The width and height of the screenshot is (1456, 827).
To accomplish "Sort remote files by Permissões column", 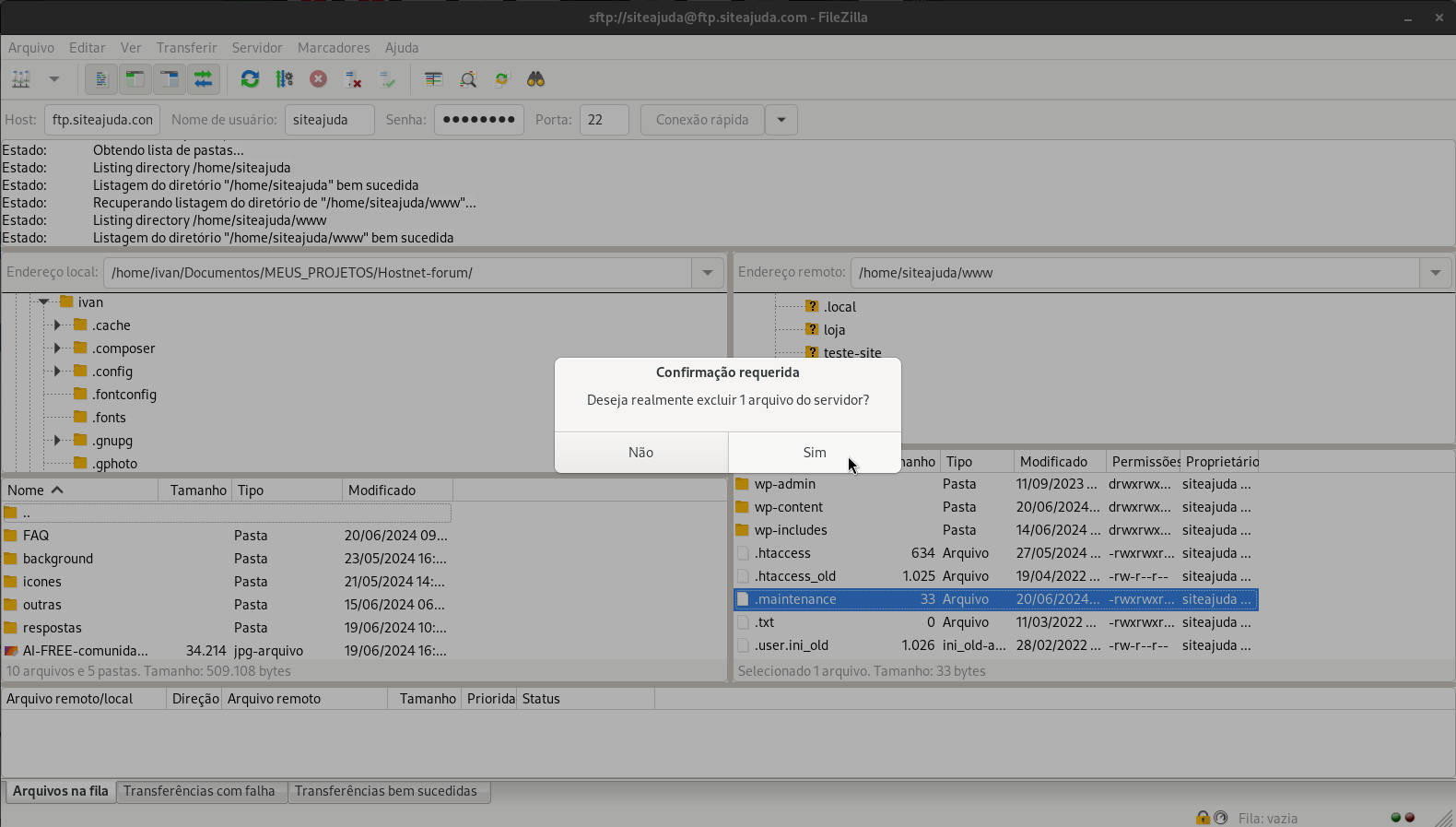I will pos(1144,462).
